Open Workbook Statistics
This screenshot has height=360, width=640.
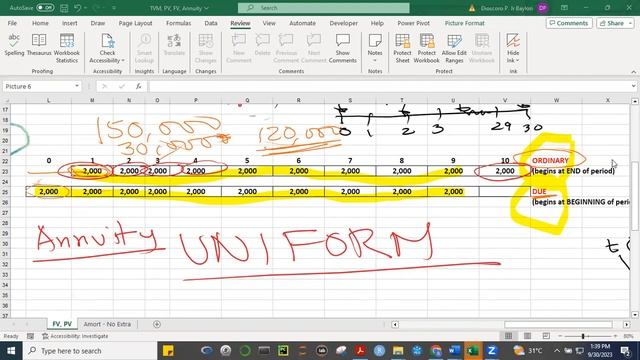[67, 48]
